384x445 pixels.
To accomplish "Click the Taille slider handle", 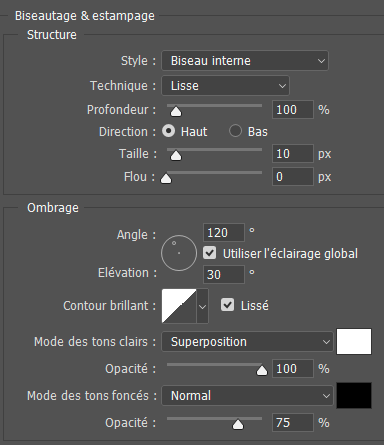I will [176, 156].
